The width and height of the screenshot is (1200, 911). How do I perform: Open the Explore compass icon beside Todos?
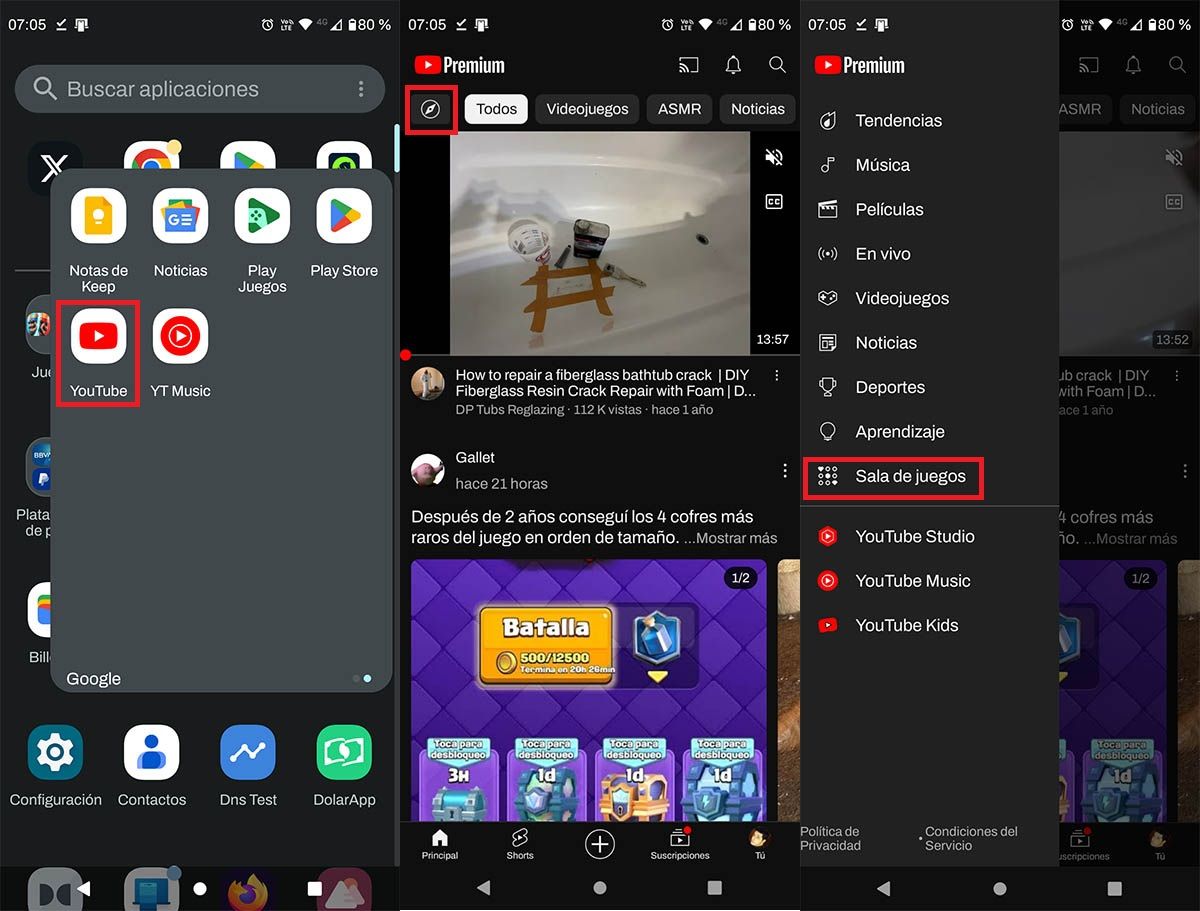431,109
